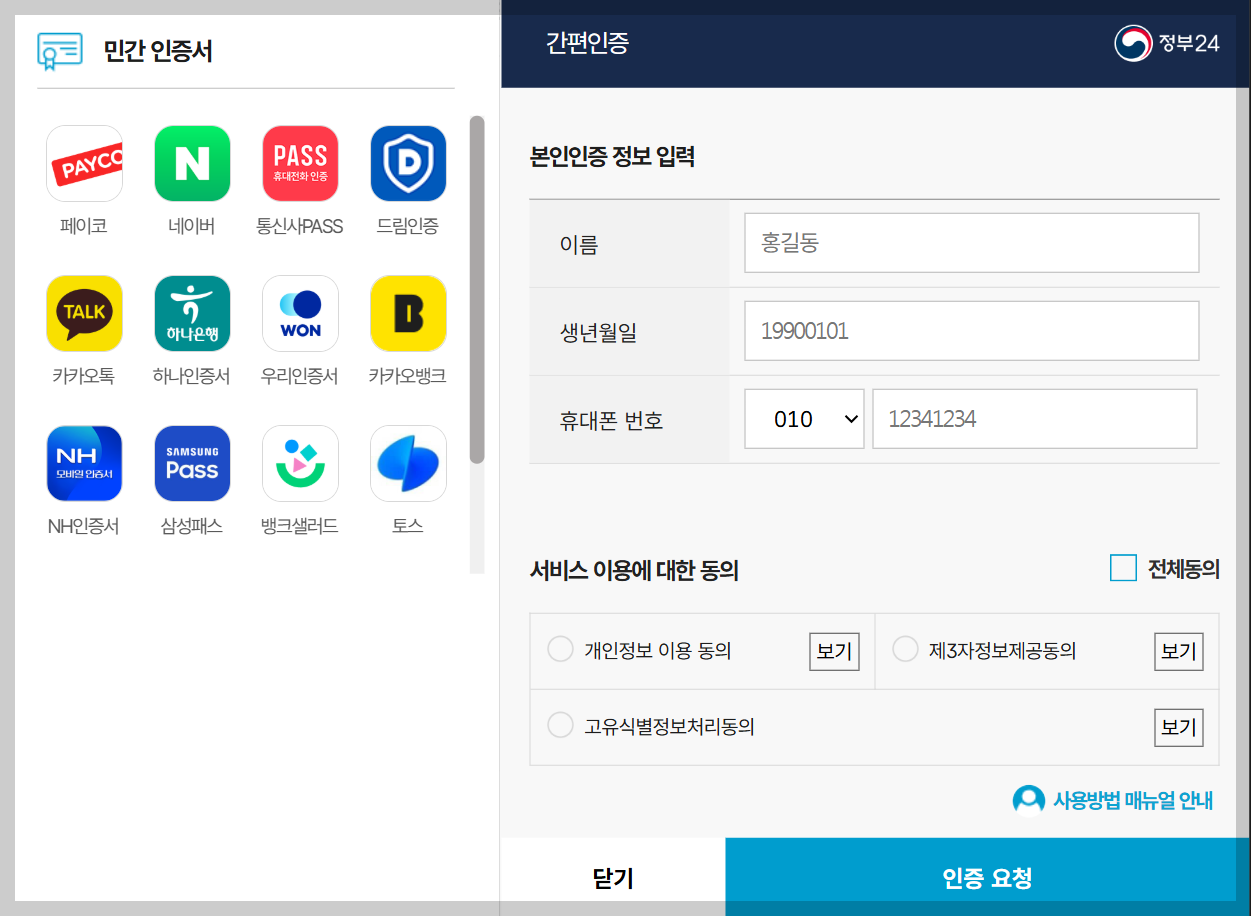The image size is (1251, 916).
Task: Open the 사용방법 매뉴얼 안내 link
Action: pyautogui.click(x=1132, y=801)
